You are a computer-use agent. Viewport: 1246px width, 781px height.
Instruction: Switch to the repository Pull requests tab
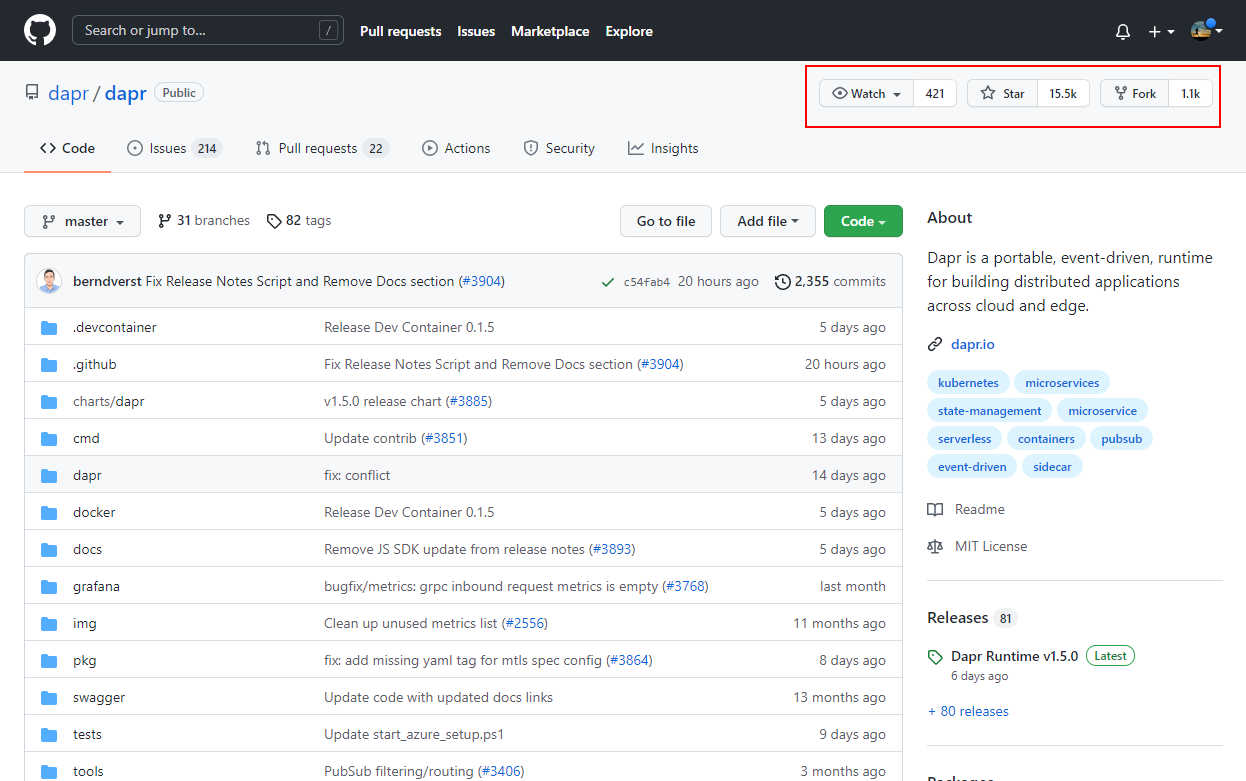(321, 148)
